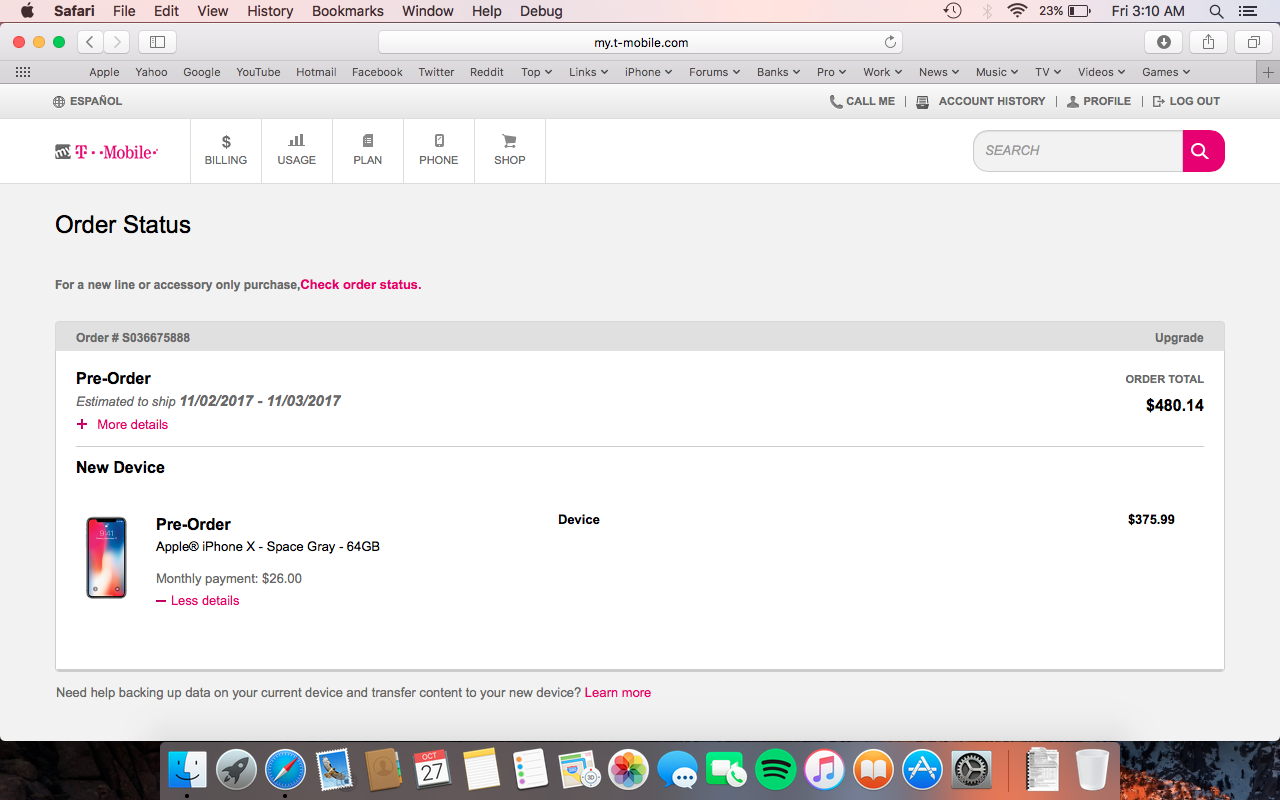
Task: Open Notification Center in menu bar
Action: pyautogui.click(x=1247, y=11)
